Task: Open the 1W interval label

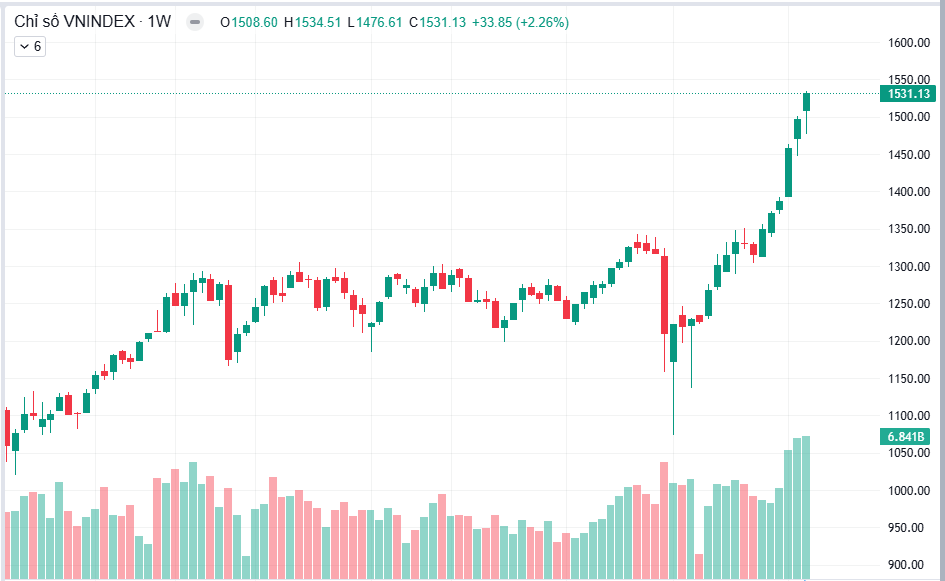Action: point(159,22)
